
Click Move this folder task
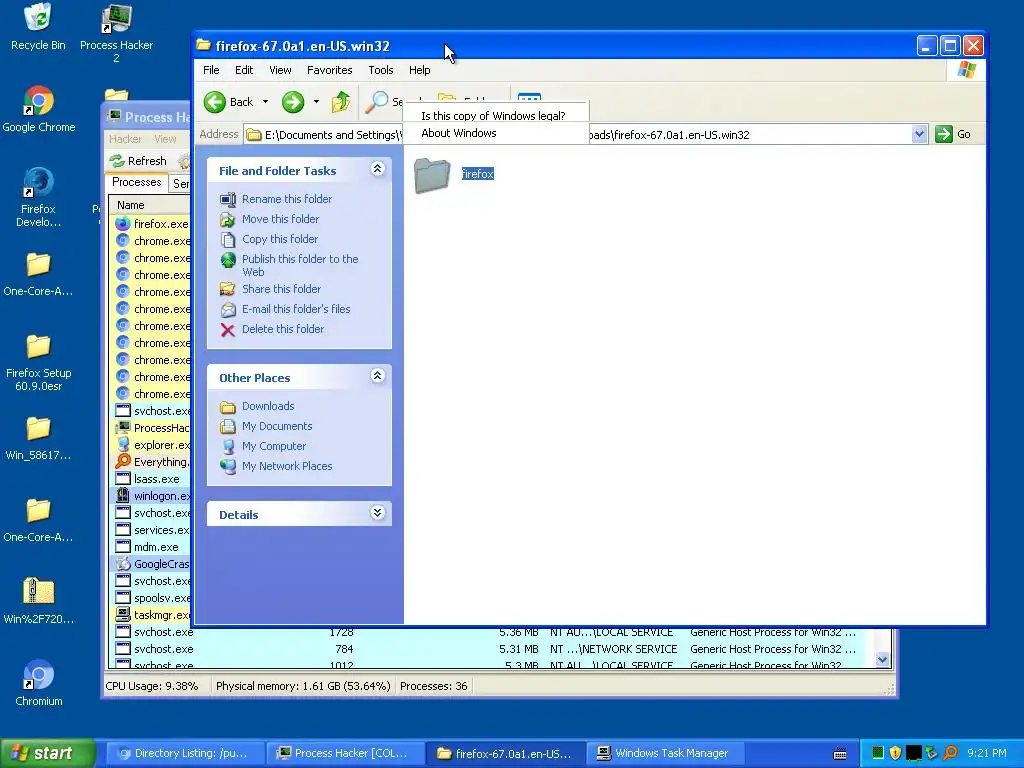point(280,219)
